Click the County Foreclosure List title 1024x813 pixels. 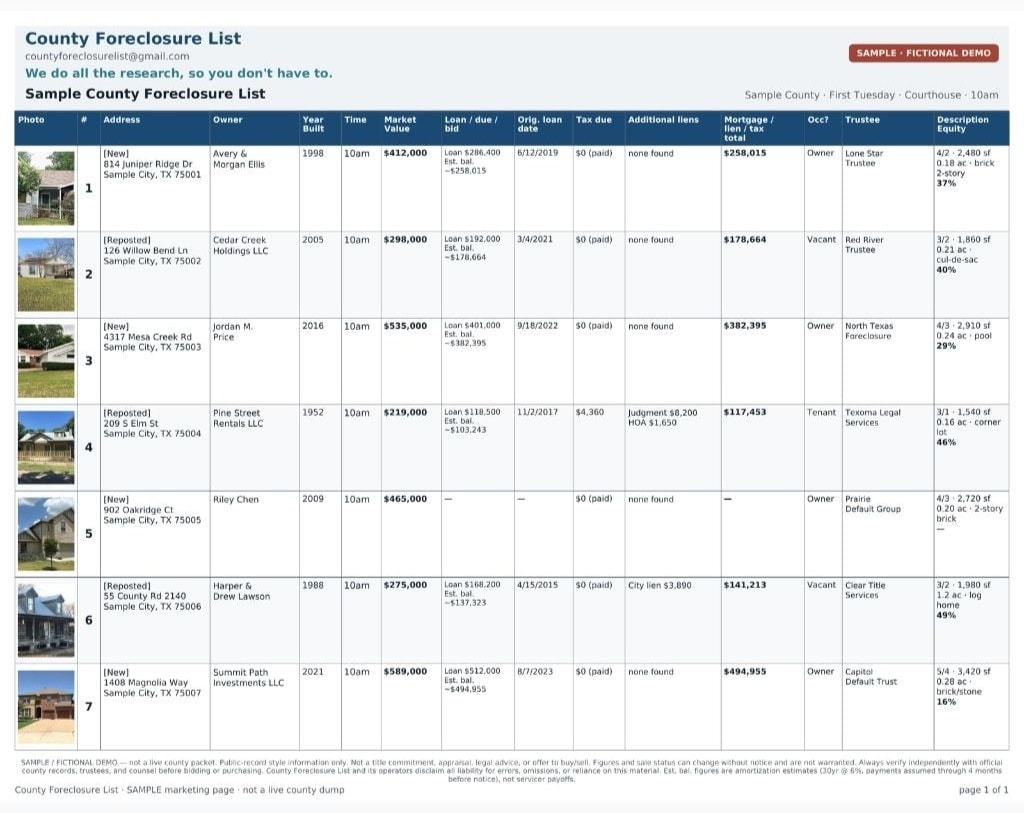tap(133, 39)
